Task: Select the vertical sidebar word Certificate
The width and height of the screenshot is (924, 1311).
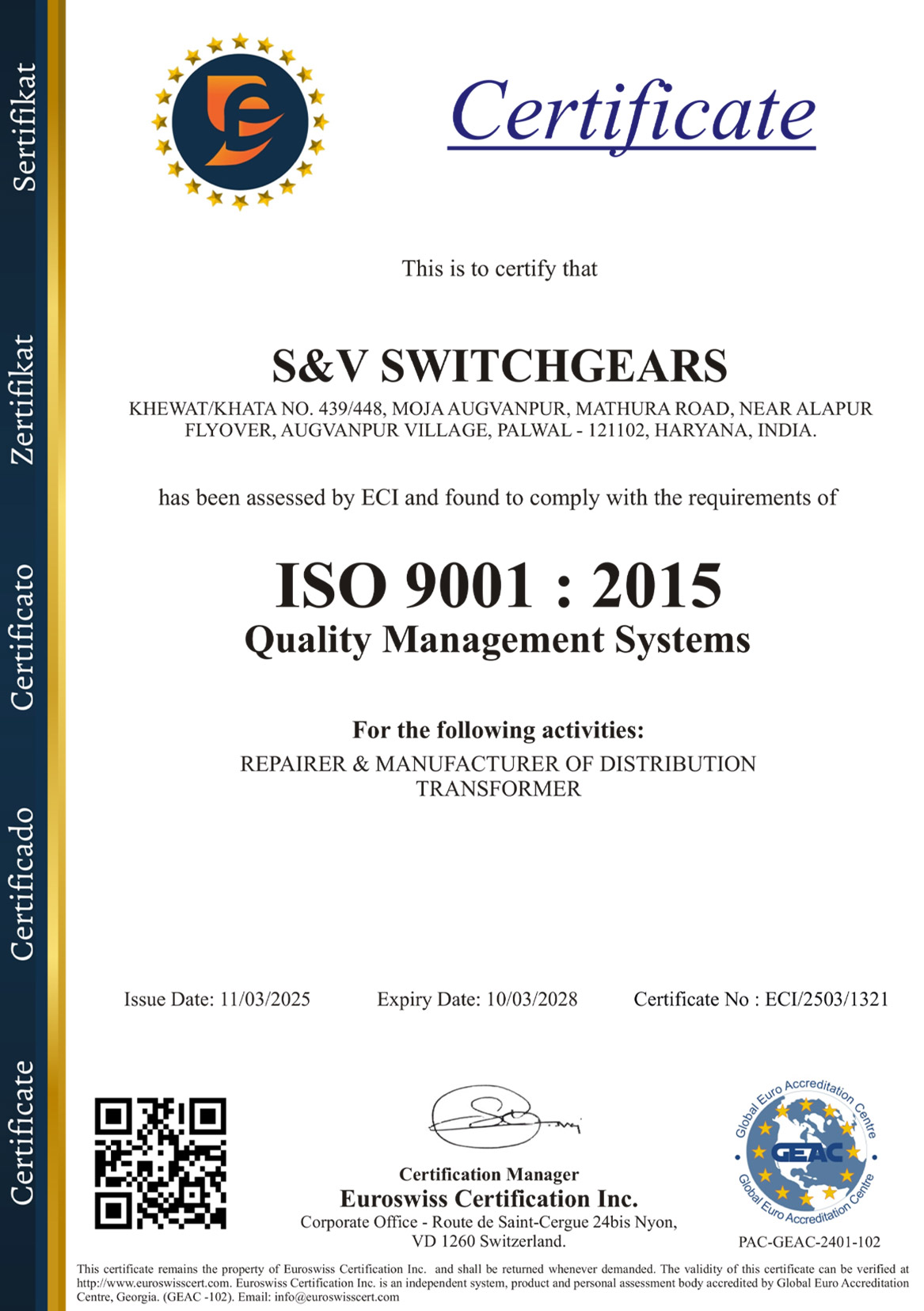Action: [24, 1133]
